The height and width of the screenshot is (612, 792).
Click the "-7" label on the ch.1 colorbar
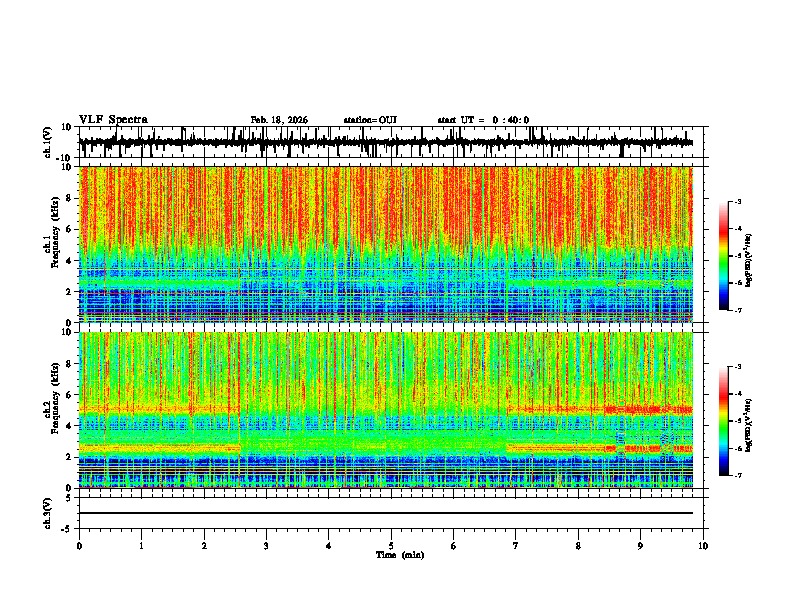point(738,310)
